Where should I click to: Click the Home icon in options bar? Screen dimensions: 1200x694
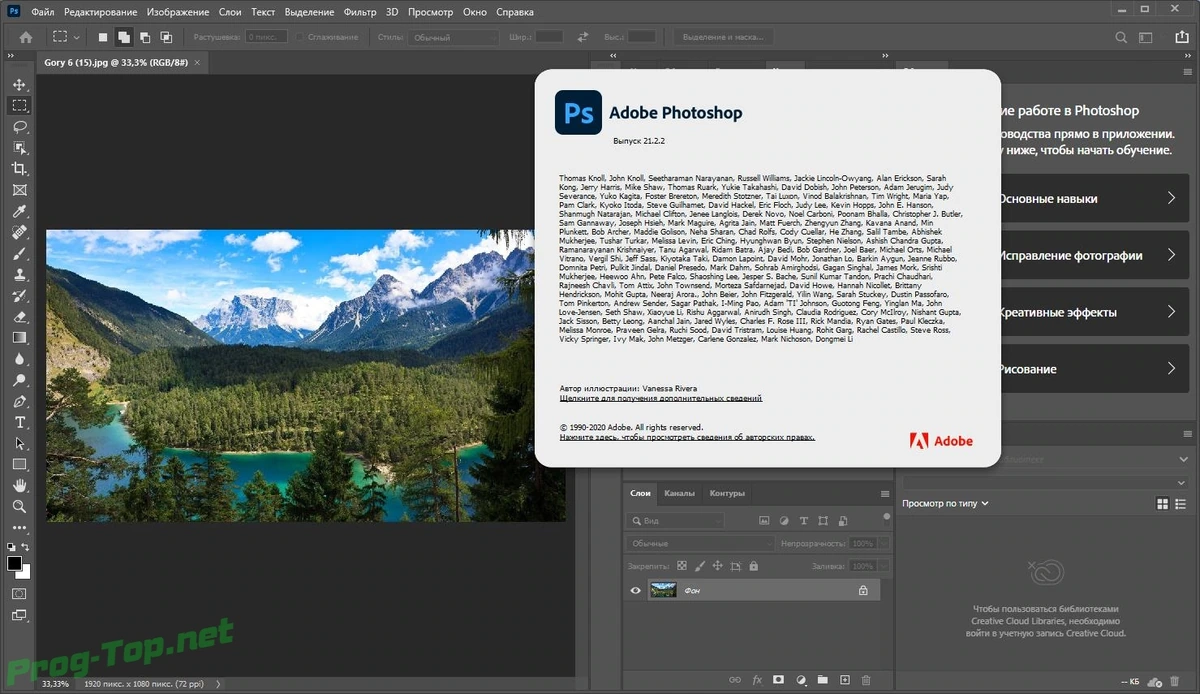(26, 37)
